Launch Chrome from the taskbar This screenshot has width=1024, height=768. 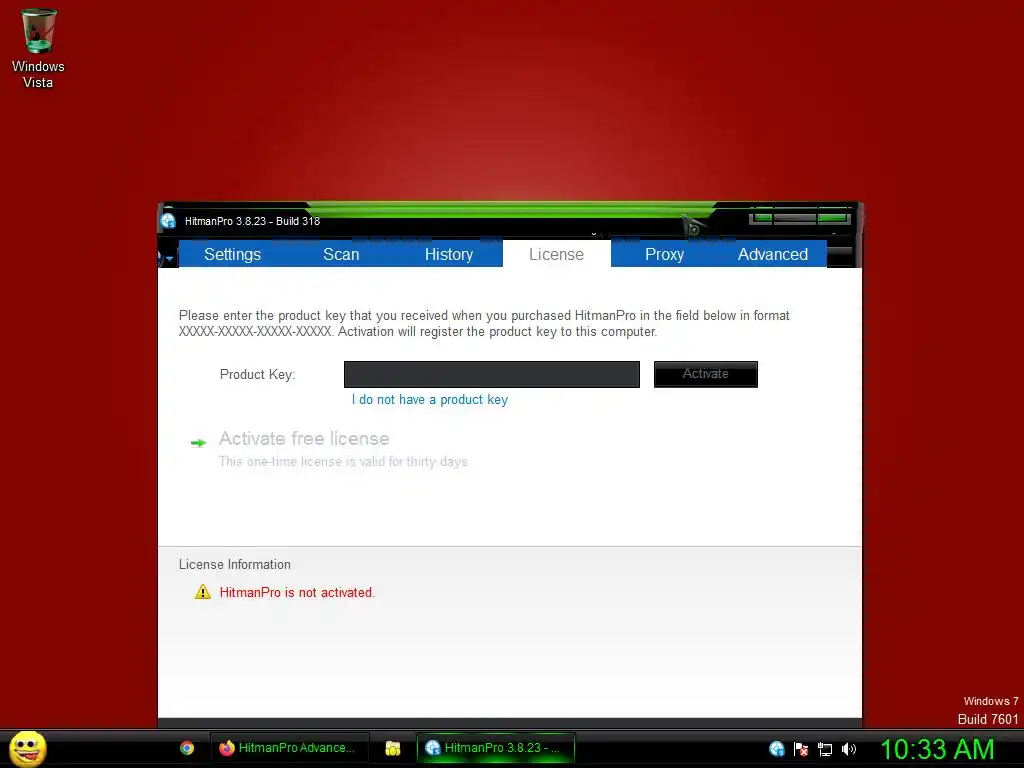click(x=187, y=748)
